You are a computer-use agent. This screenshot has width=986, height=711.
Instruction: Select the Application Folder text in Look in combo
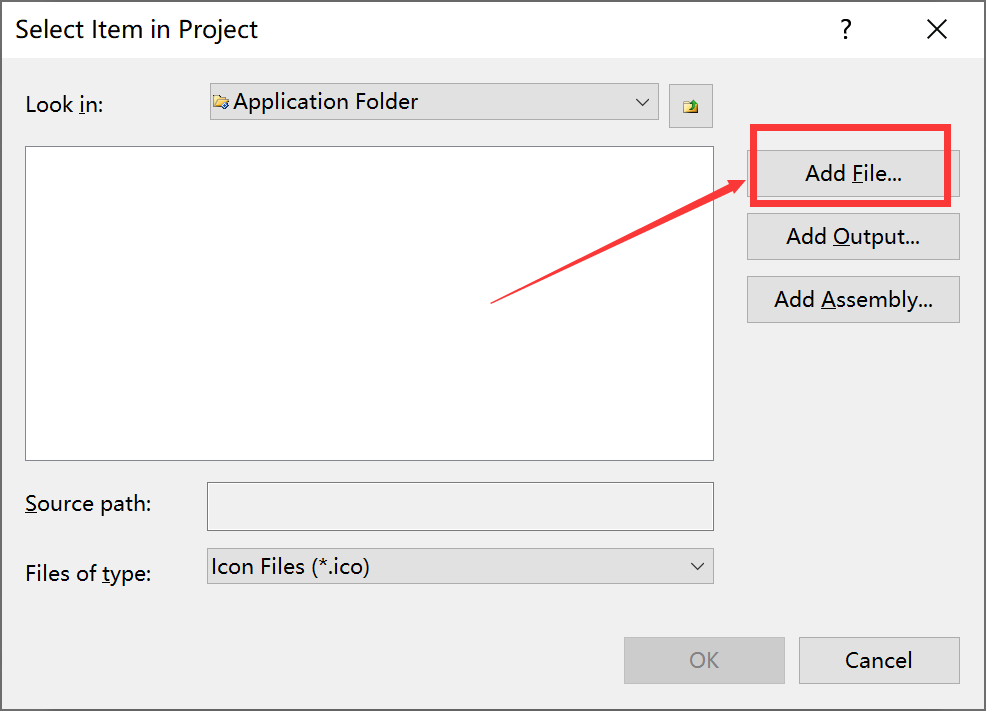point(325,102)
